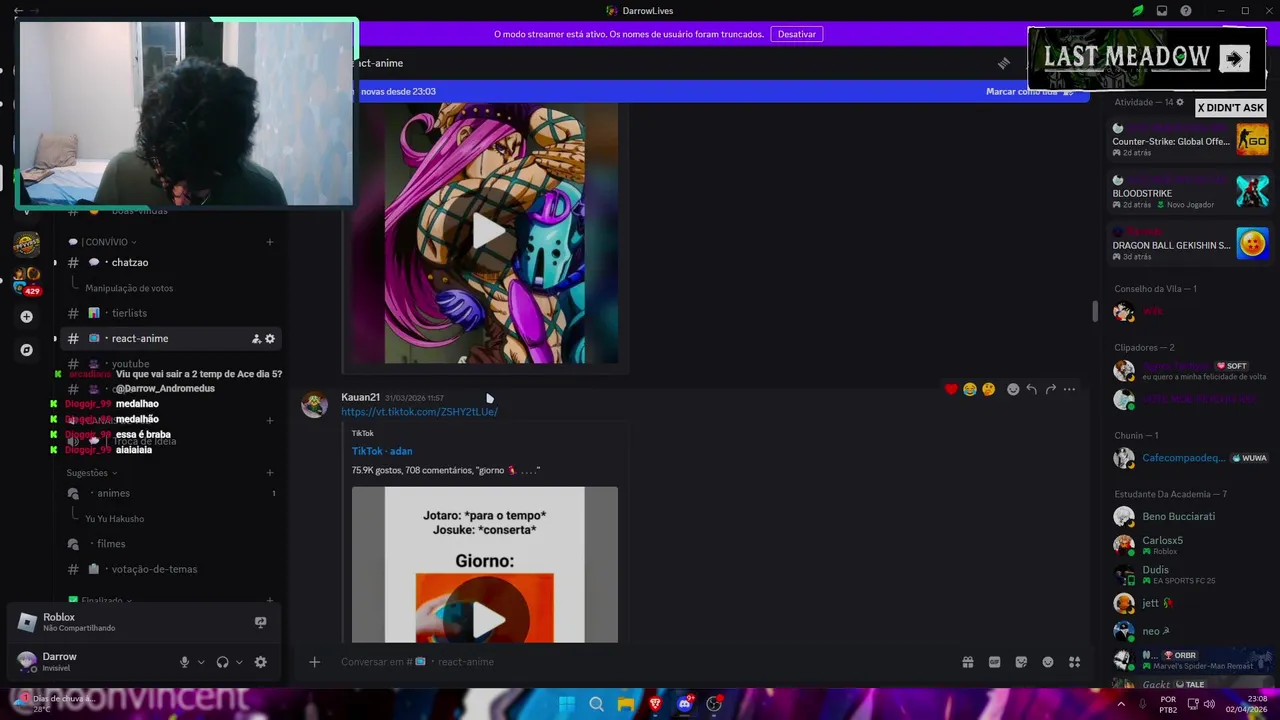Open the tierlists channel
1280x720 pixels.
pyautogui.click(x=170, y=313)
